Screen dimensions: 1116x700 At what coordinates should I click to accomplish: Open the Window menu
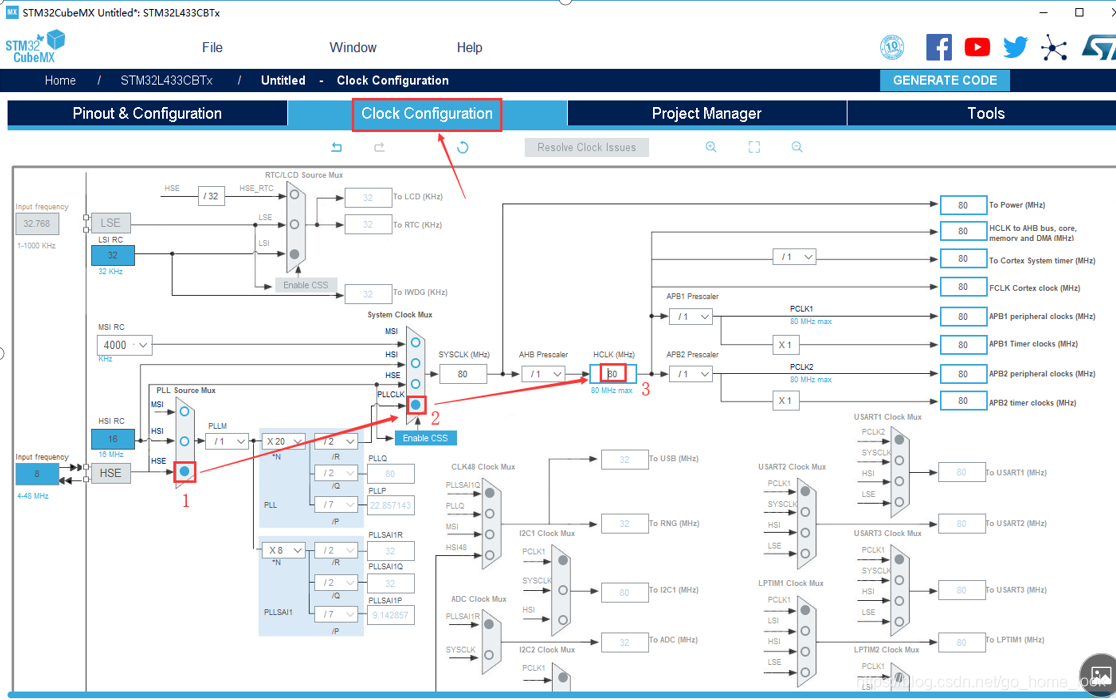[x=353, y=48]
